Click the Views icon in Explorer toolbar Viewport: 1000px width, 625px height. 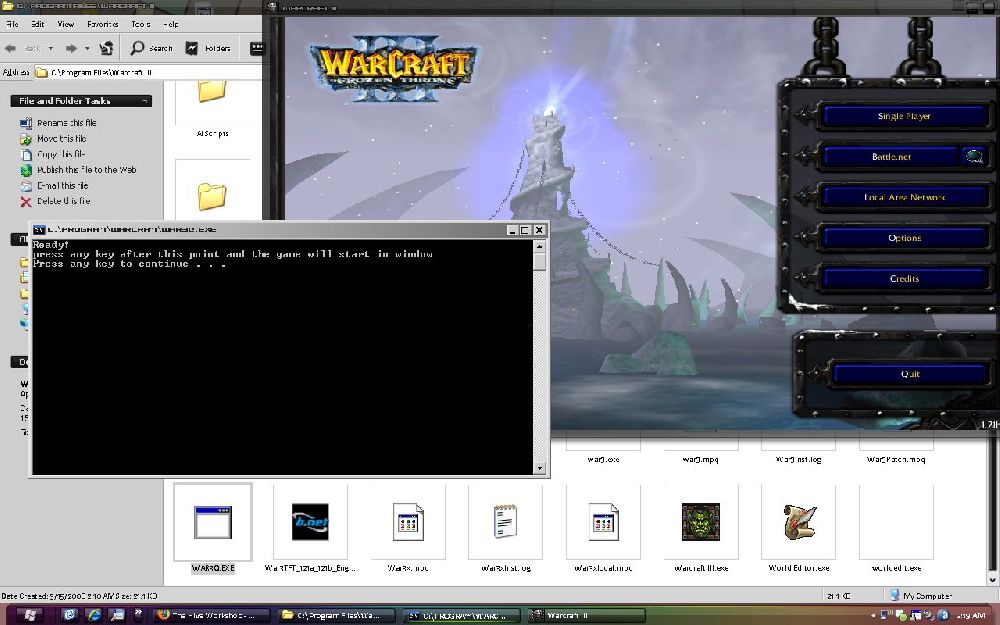tap(256, 48)
